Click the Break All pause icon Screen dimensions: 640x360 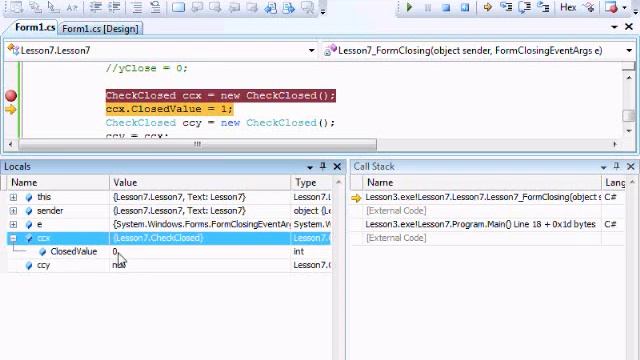pyautogui.click(x=427, y=7)
